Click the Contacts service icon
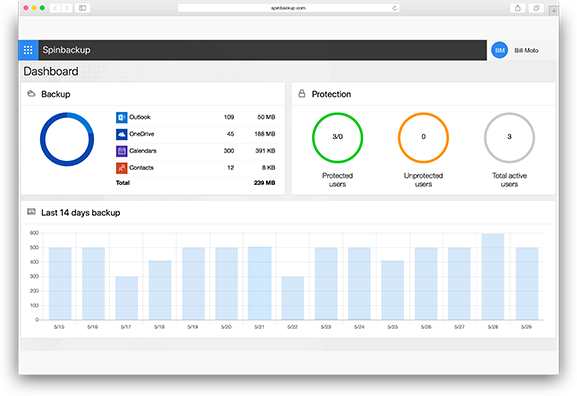Screen dimensions: 577x396 click(x=121, y=168)
